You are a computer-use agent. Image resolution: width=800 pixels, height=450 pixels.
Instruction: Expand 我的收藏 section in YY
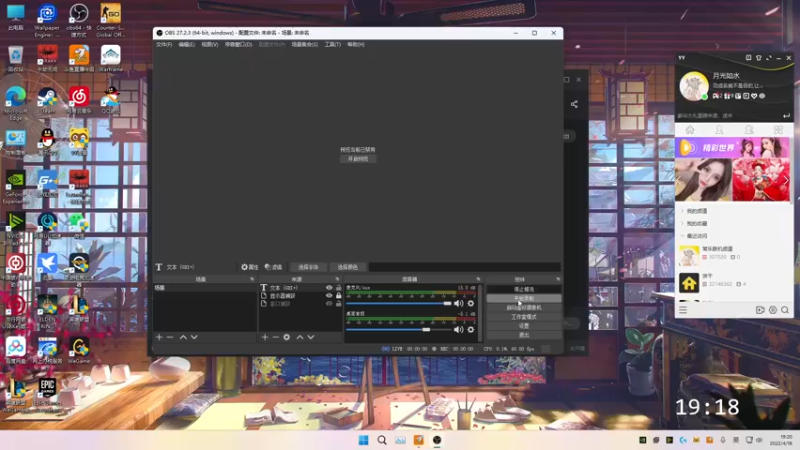tap(682, 223)
